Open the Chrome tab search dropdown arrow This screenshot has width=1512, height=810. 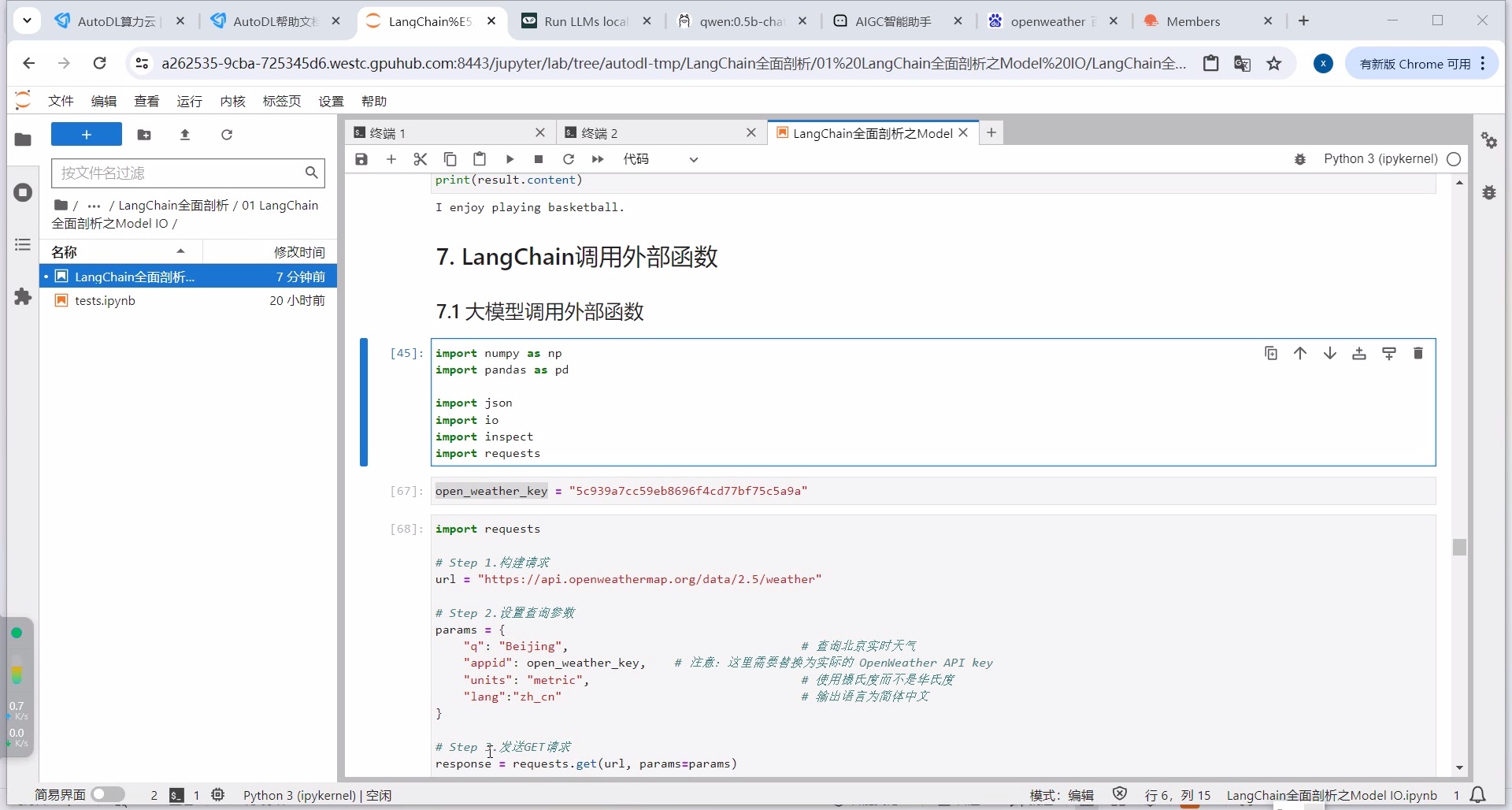click(27, 21)
